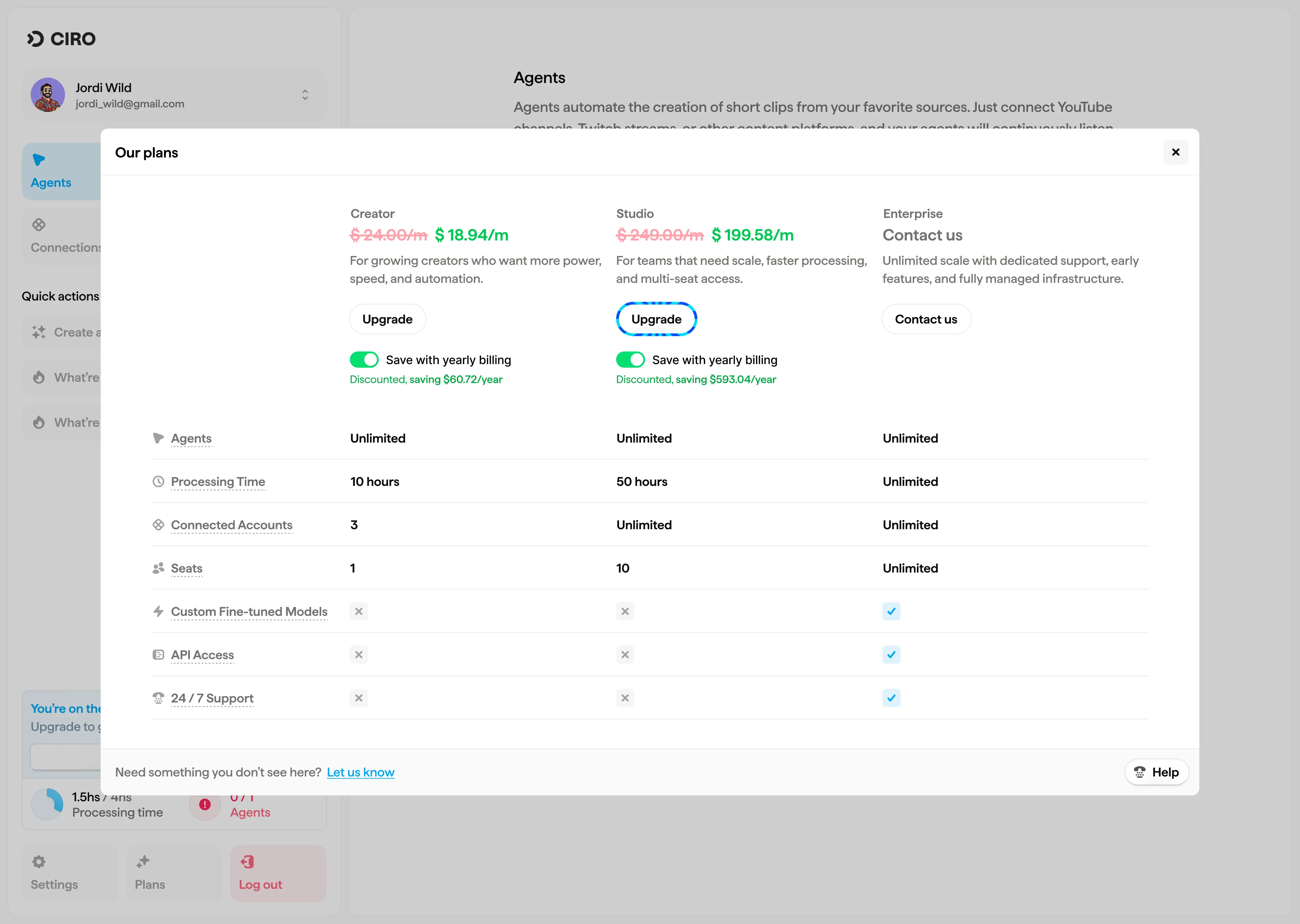Screen dimensions: 1300x924
Task: Open the Let us know link
Action: [360, 772]
